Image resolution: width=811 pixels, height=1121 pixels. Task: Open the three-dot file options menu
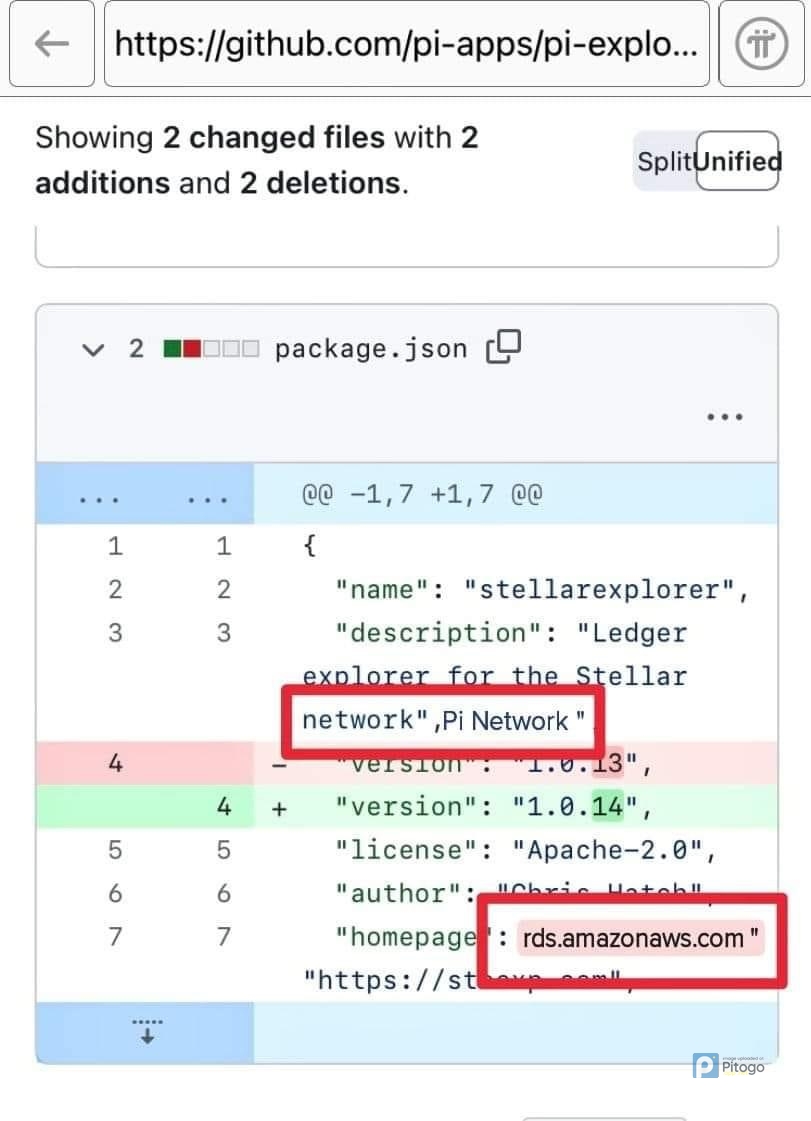[x=724, y=417]
